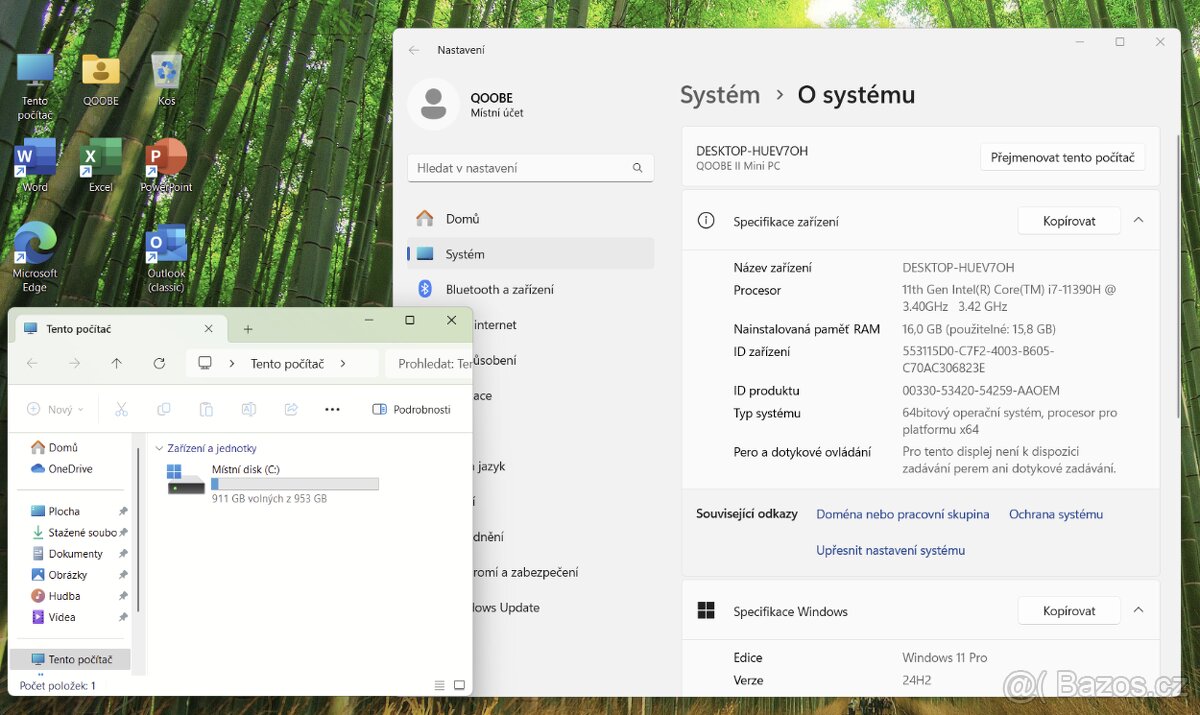This screenshot has width=1200, height=715.
Task: Add a new tab in File Explorer
Action: [248, 329]
